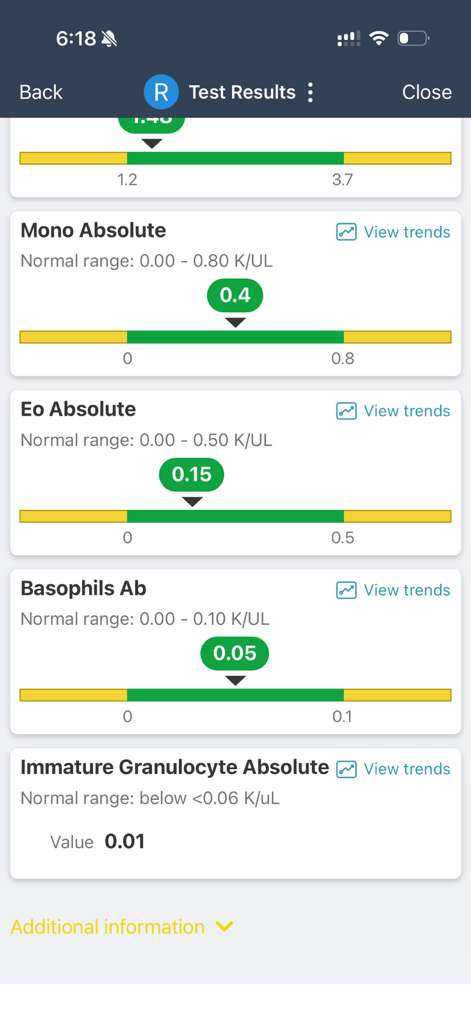Screen dimensions: 471x1024
Task: Tap the yellow chevron next to Additional information
Action: pyautogui.click(x=224, y=926)
